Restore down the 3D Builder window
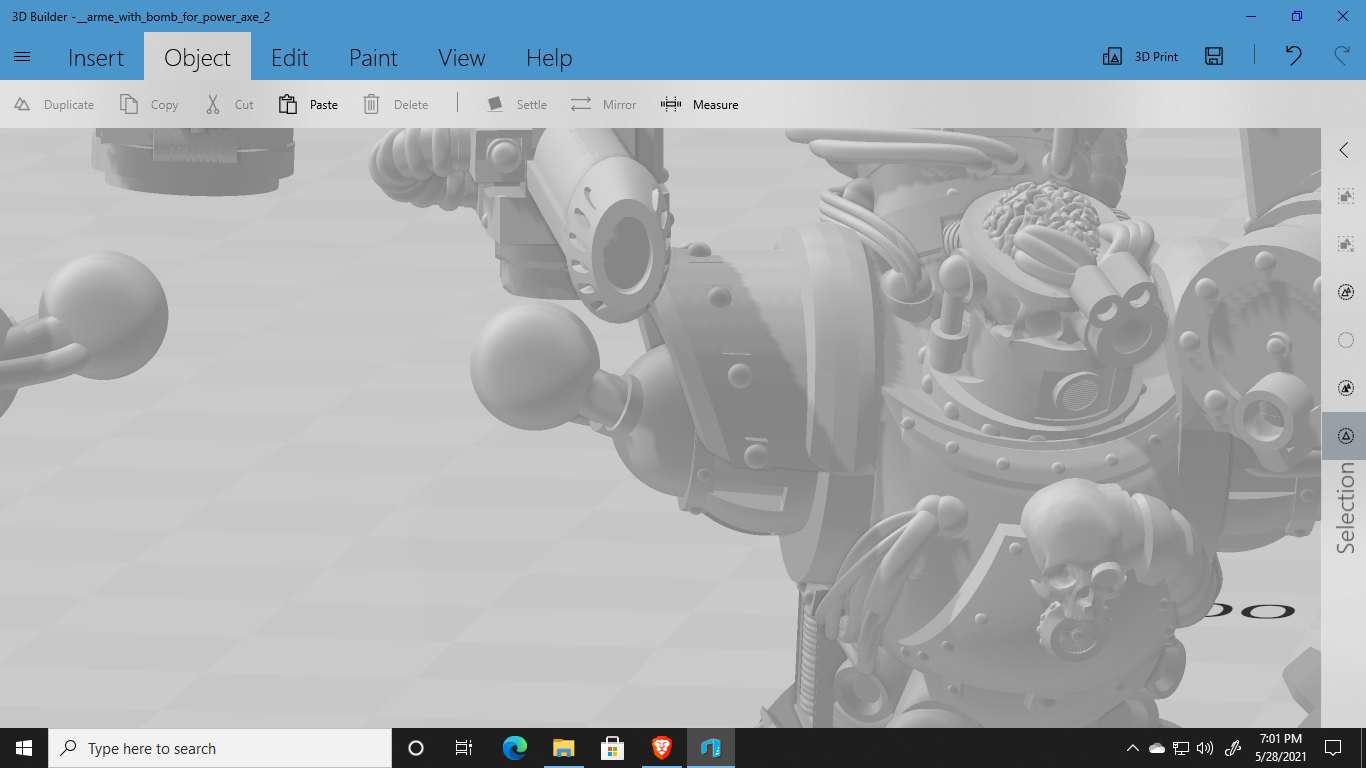This screenshot has height=768, width=1366. (1297, 16)
